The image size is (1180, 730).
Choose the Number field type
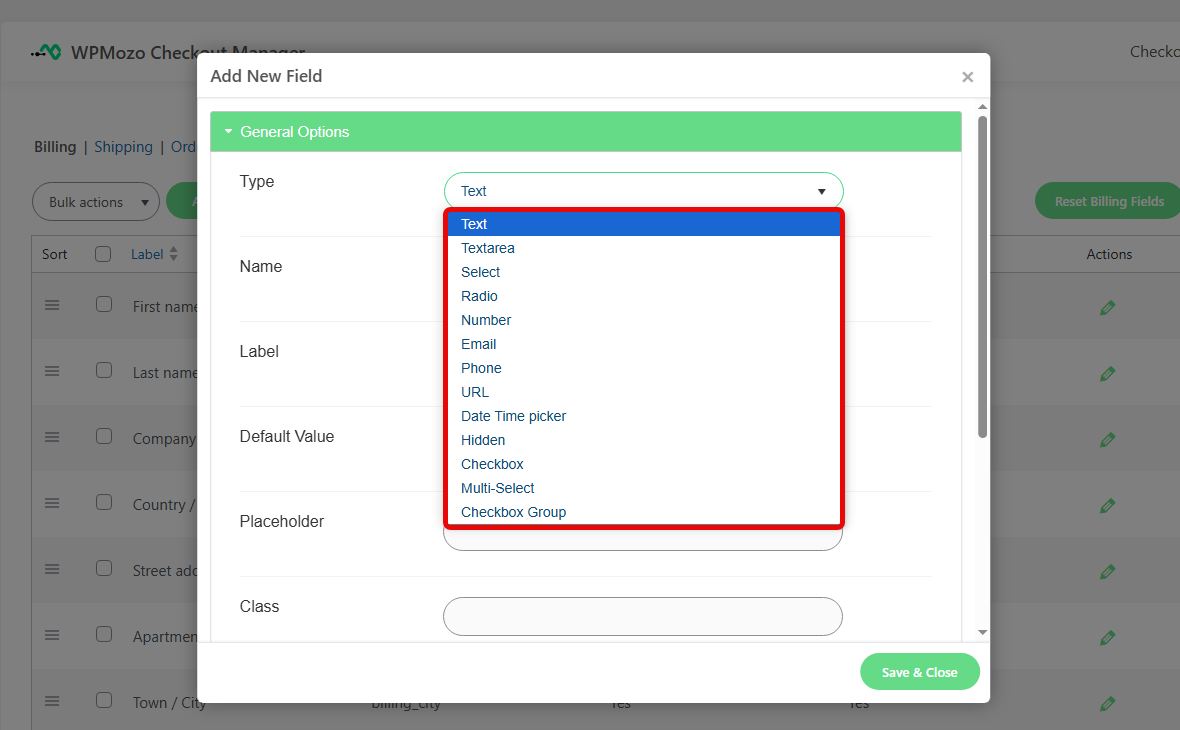(x=643, y=321)
